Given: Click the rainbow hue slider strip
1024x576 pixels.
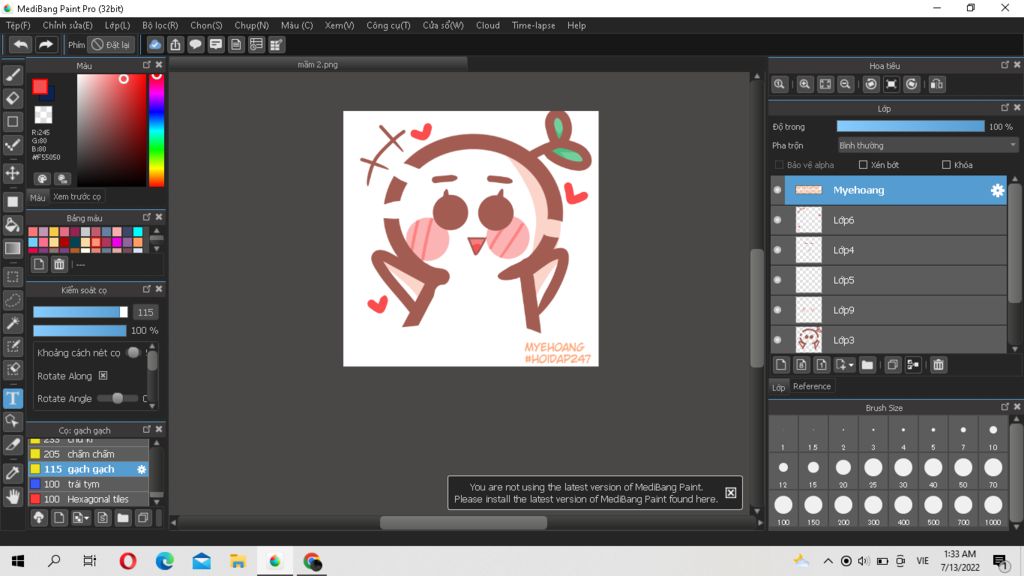Looking at the screenshot, I should pos(156,130).
